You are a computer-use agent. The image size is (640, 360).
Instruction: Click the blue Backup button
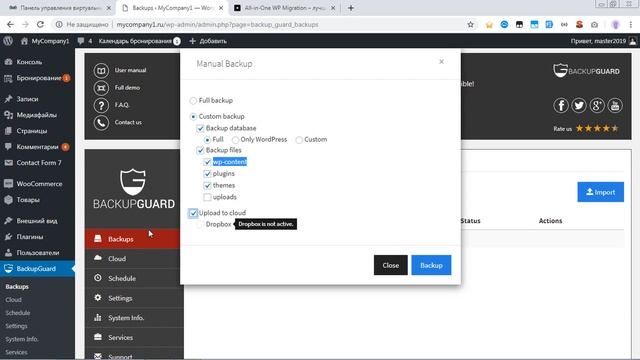(431, 265)
